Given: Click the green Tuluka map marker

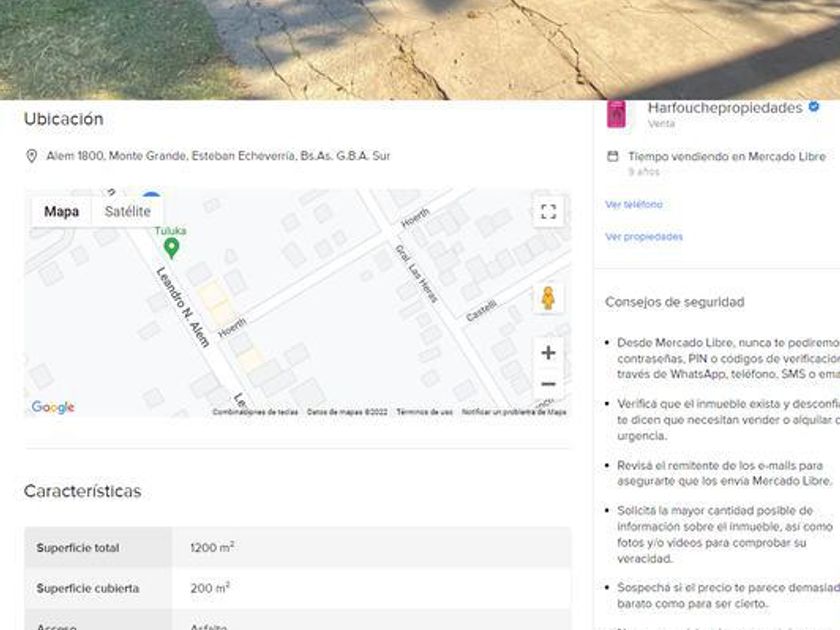Looking at the screenshot, I should pyautogui.click(x=171, y=246).
